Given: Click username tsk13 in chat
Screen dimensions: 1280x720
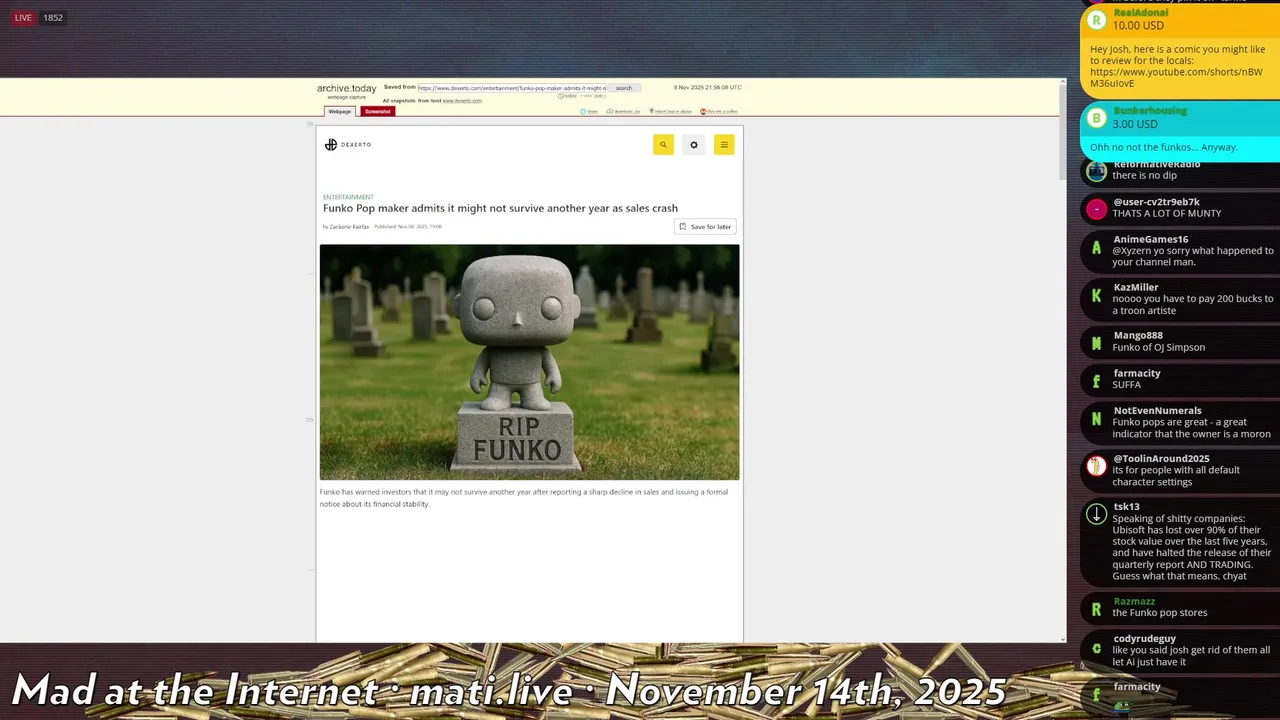Looking at the screenshot, I should point(1126,507).
